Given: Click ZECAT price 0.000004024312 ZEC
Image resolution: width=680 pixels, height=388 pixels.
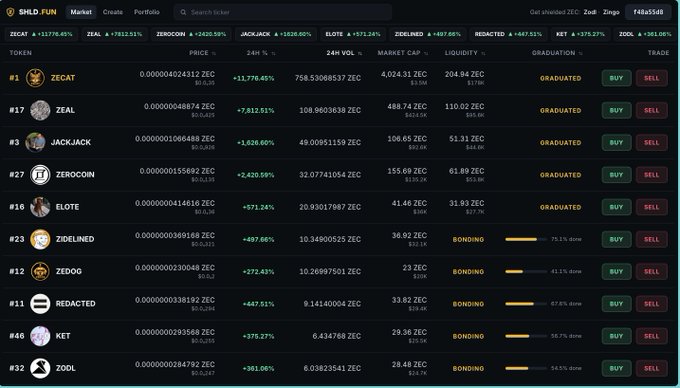Looking at the screenshot, I should click(x=177, y=75).
